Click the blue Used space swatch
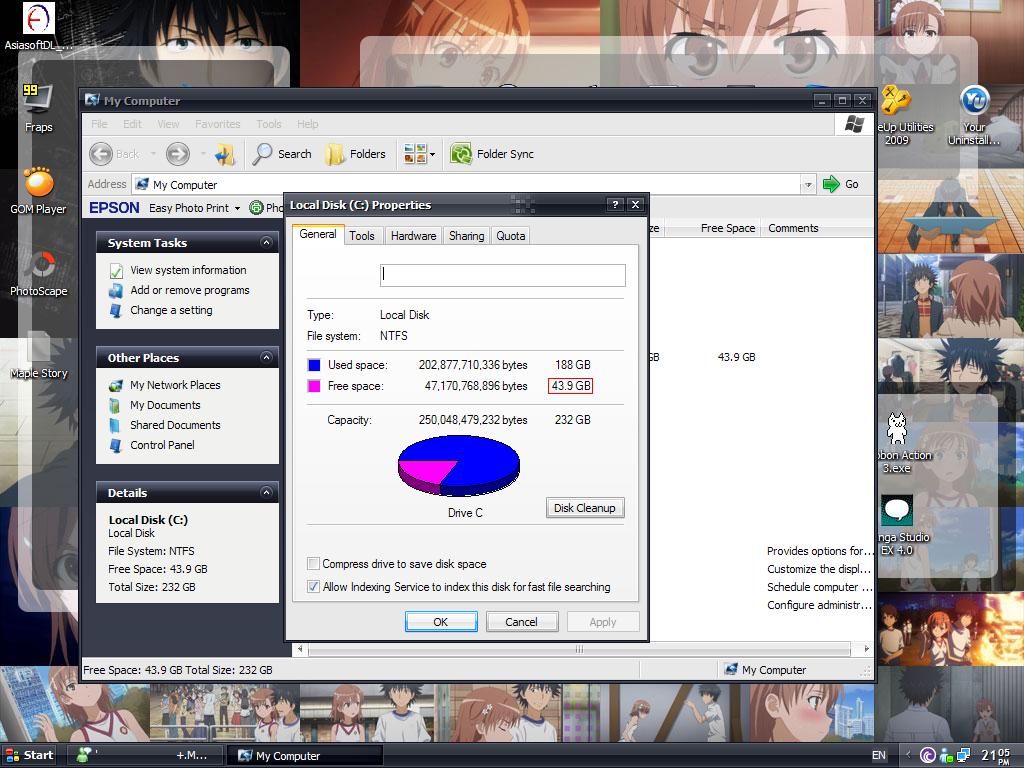 (x=314, y=364)
